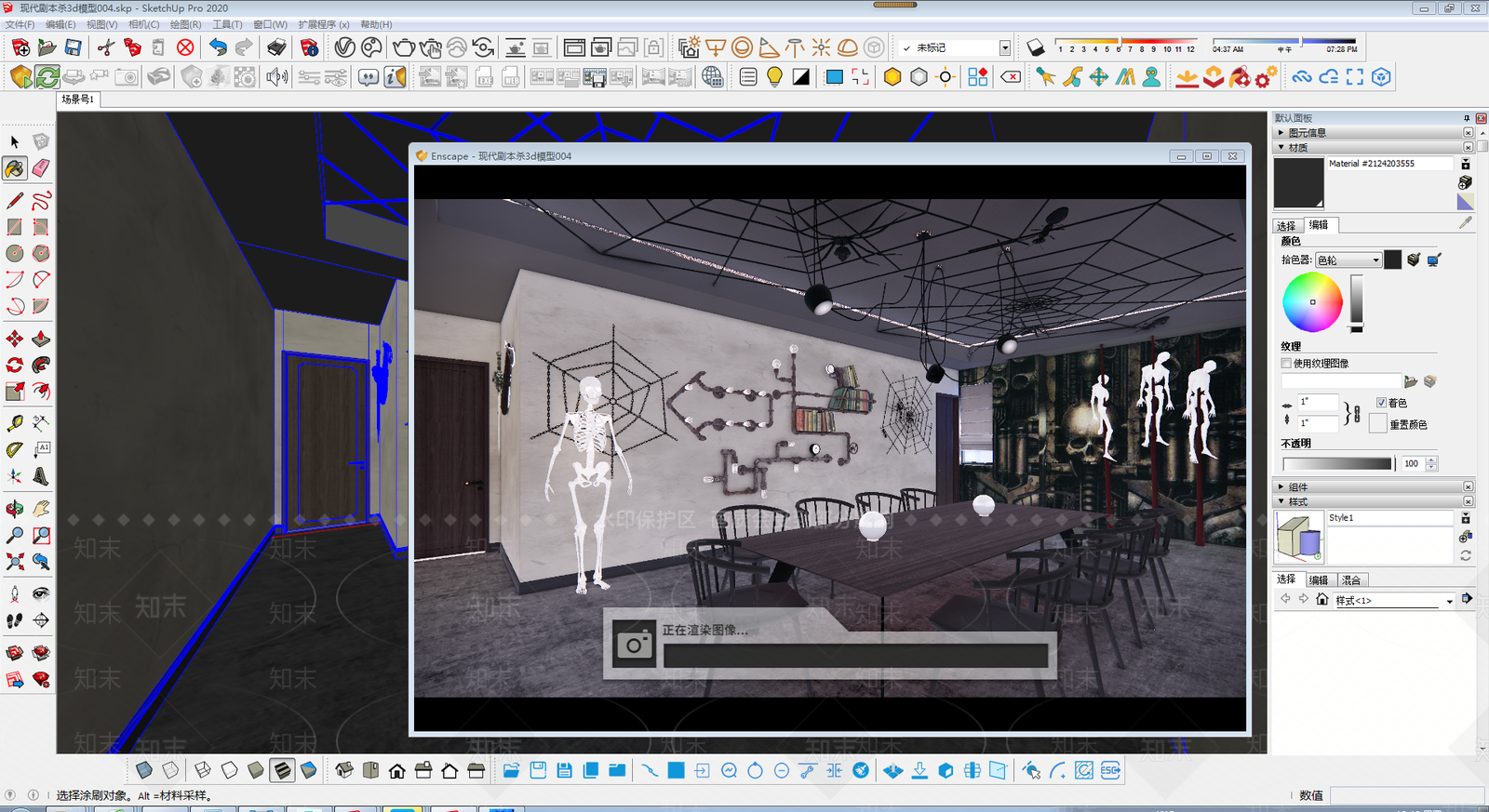Pick the material eyedropper sample tool
This screenshot has width=1489, height=812.
point(1466,222)
